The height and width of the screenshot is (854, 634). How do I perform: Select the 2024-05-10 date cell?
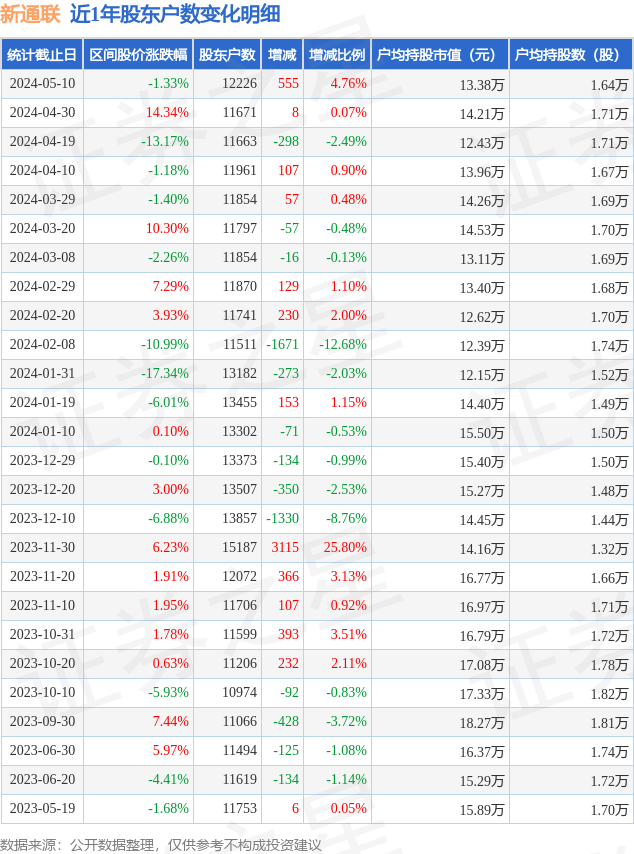[x=42, y=84]
